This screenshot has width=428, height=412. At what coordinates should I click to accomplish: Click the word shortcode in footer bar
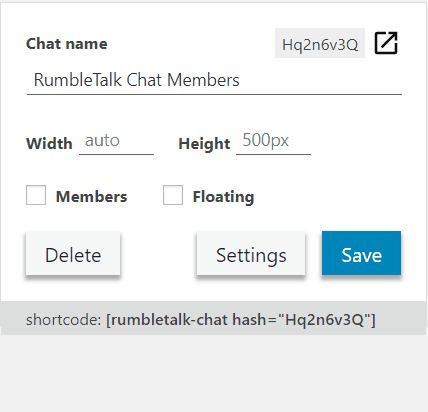[x=63, y=320]
